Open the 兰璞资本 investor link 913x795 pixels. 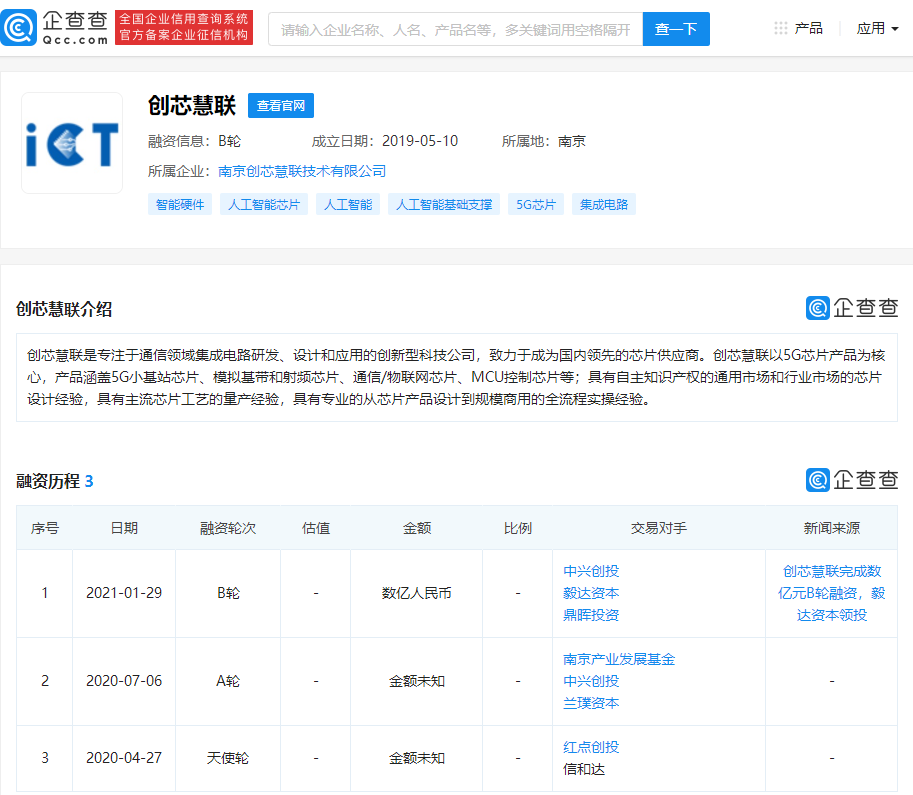point(591,703)
